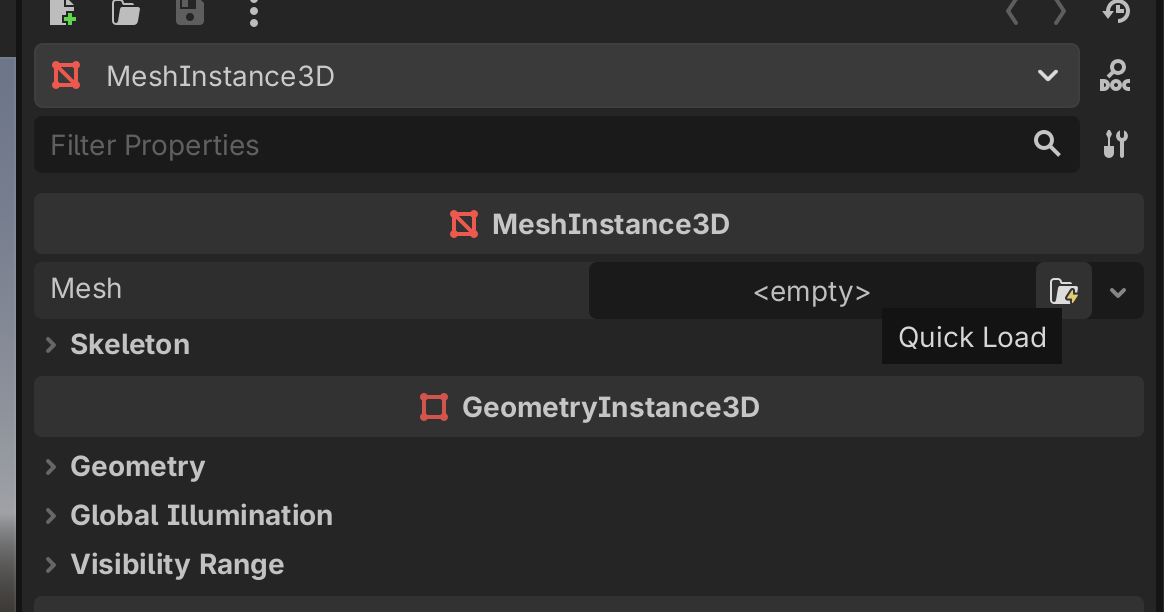This screenshot has height=612, width=1164.
Task: Click the Quick Load mesh icon
Action: (1064, 291)
